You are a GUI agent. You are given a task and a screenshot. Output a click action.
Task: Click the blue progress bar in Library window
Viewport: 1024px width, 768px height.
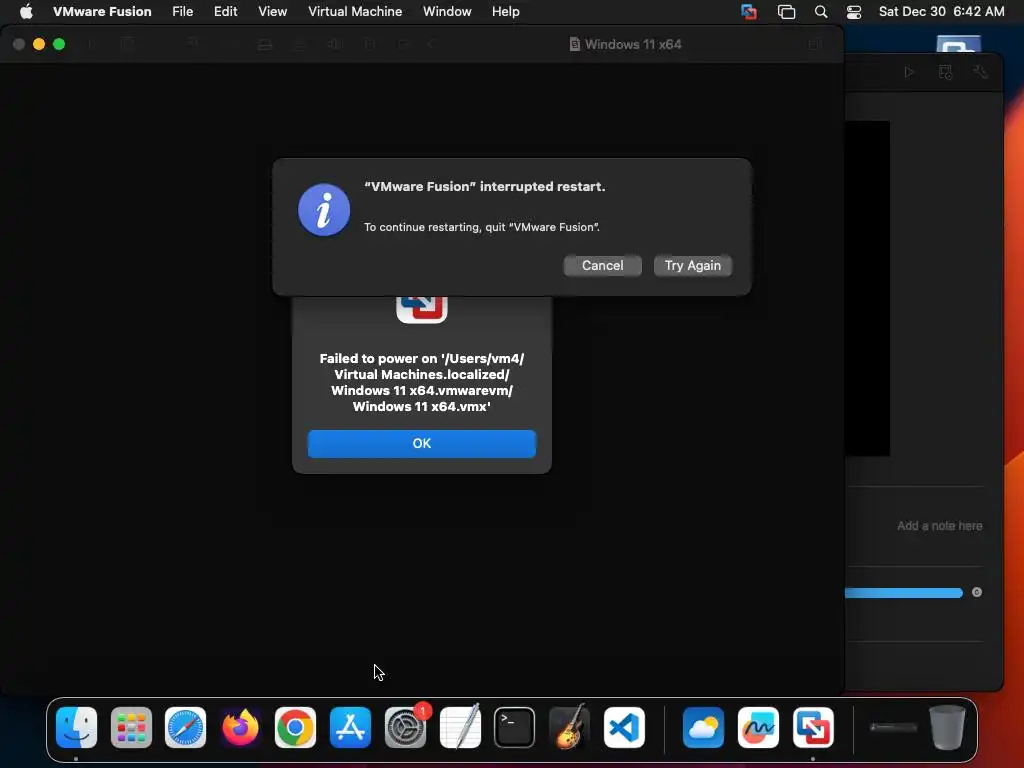tap(904, 592)
